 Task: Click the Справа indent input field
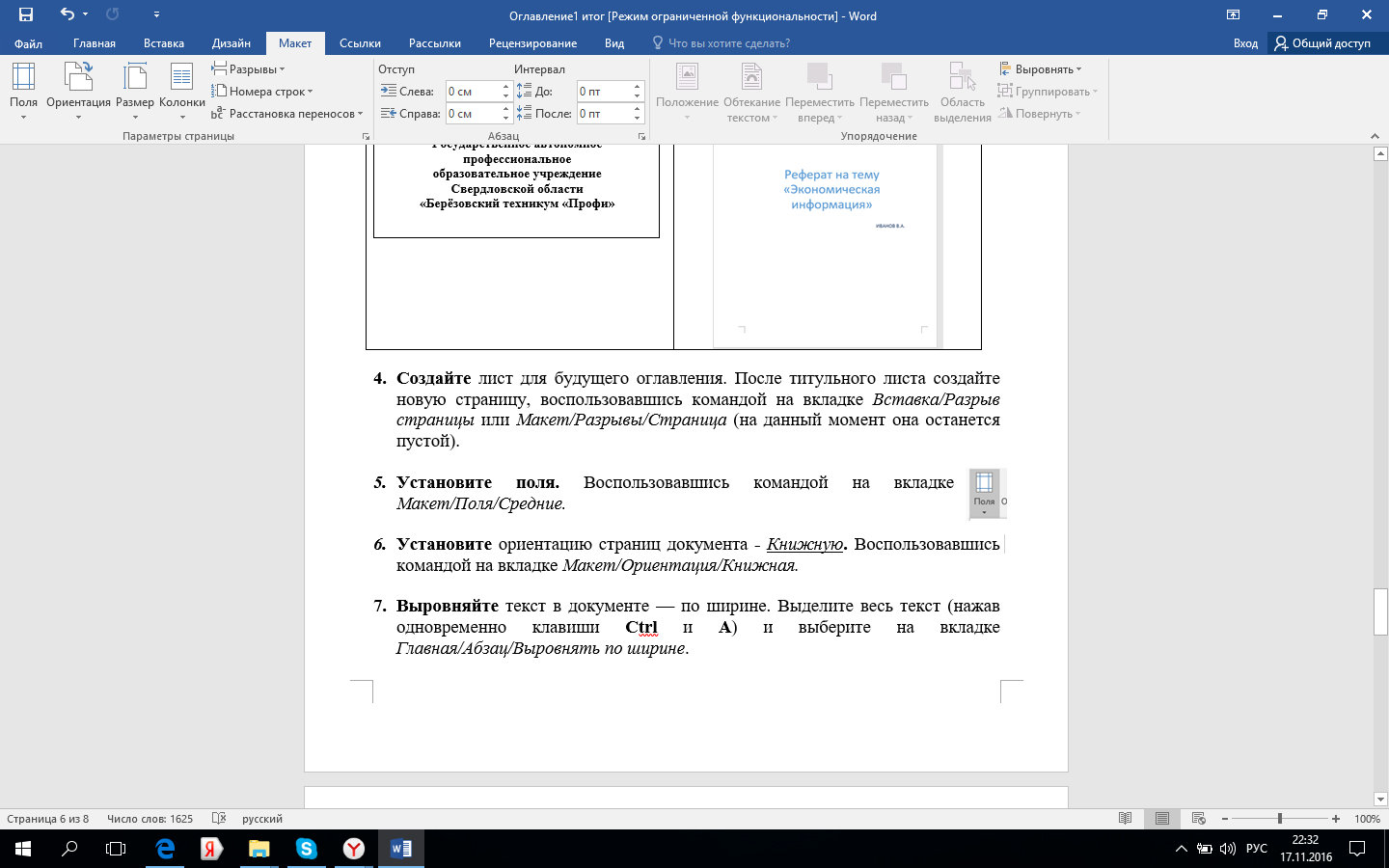click(473, 114)
